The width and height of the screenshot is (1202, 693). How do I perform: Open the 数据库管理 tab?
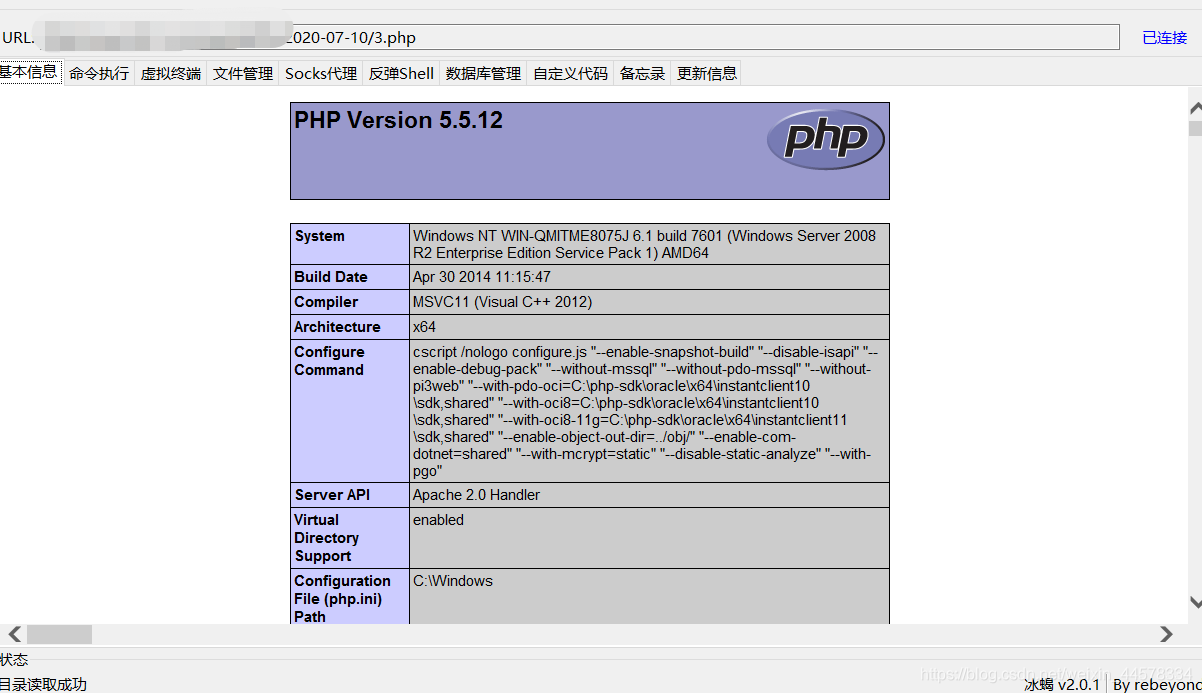click(483, 73)
